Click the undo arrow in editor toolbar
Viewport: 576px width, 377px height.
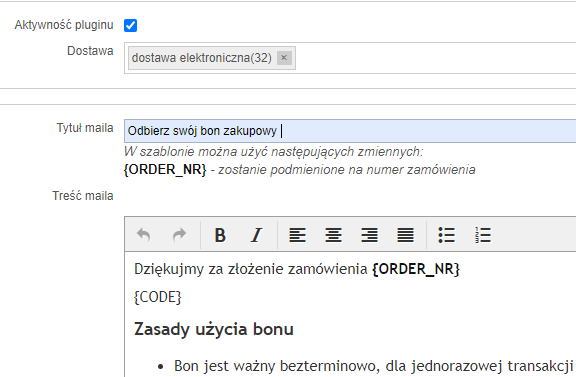pyautogui.click(x=143, y=235)
